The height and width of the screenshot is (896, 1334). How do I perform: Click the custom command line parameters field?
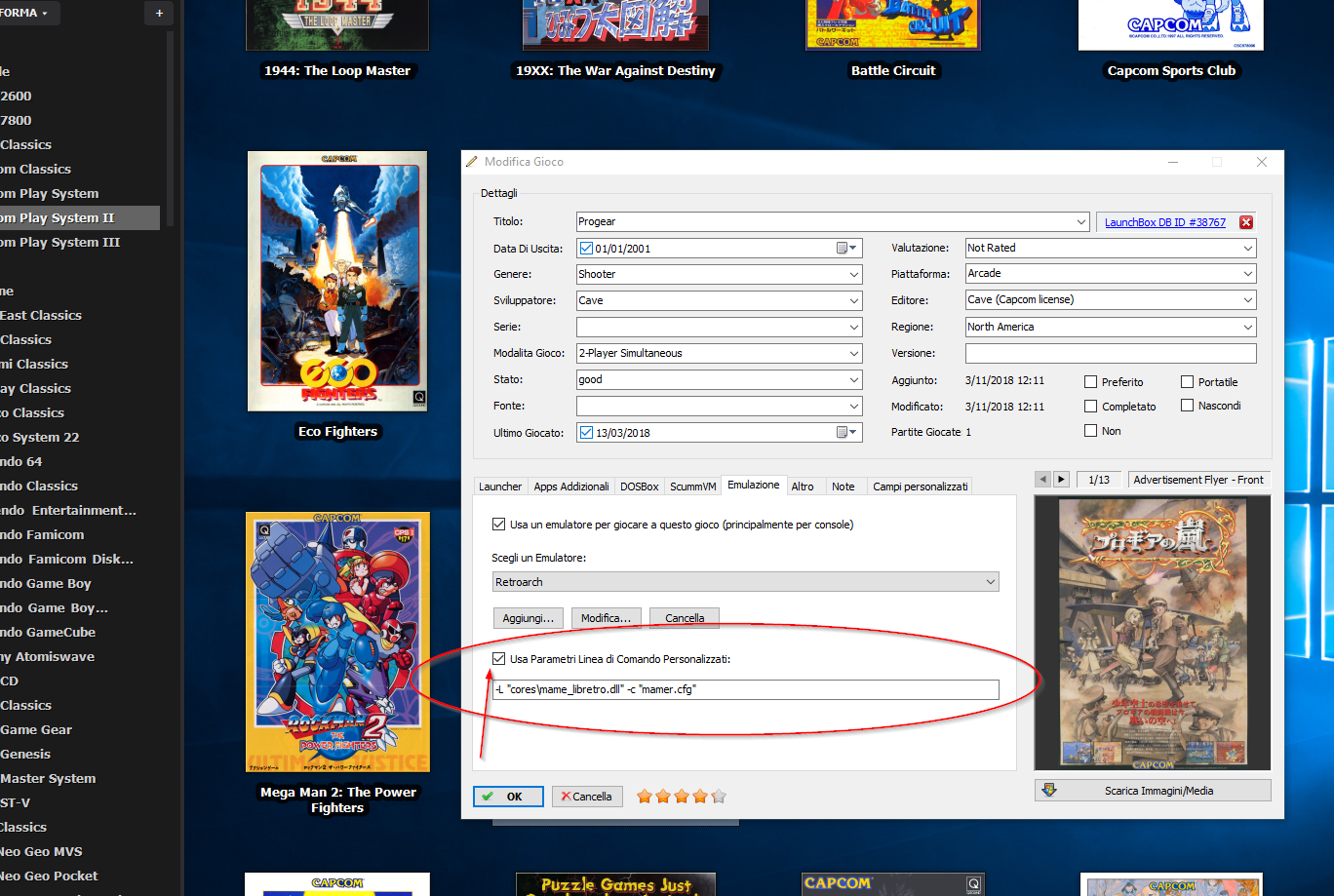click(x=746, y=689)
